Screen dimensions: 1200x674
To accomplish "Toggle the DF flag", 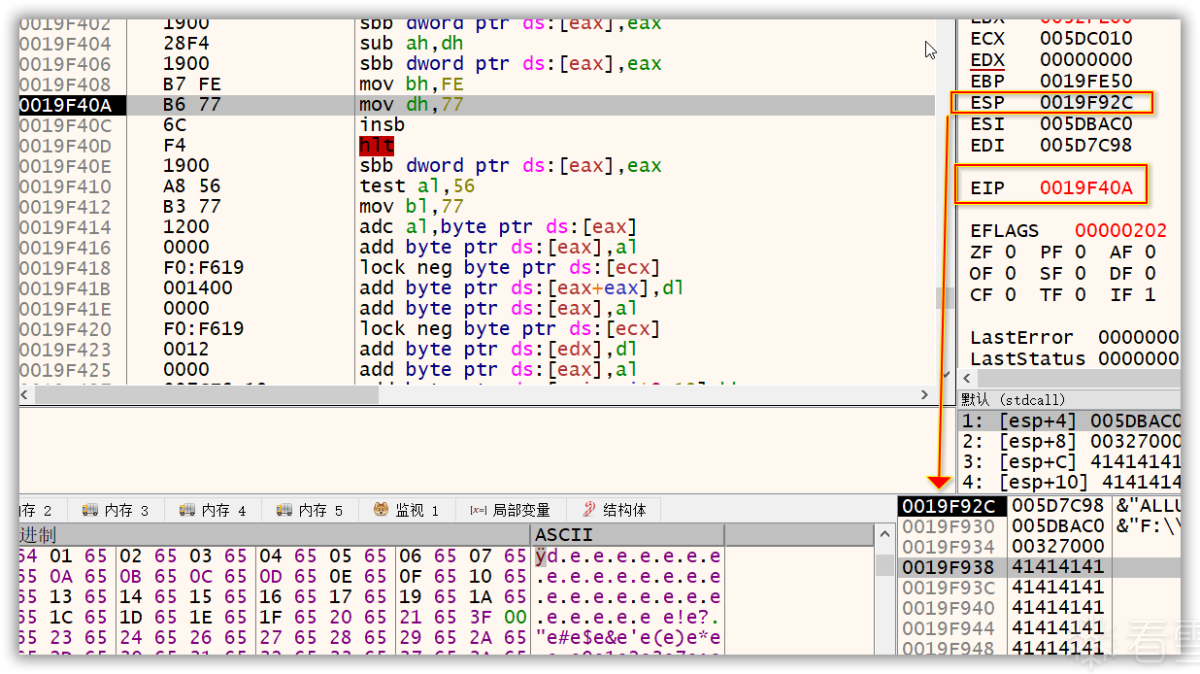I will [1133, 273].
